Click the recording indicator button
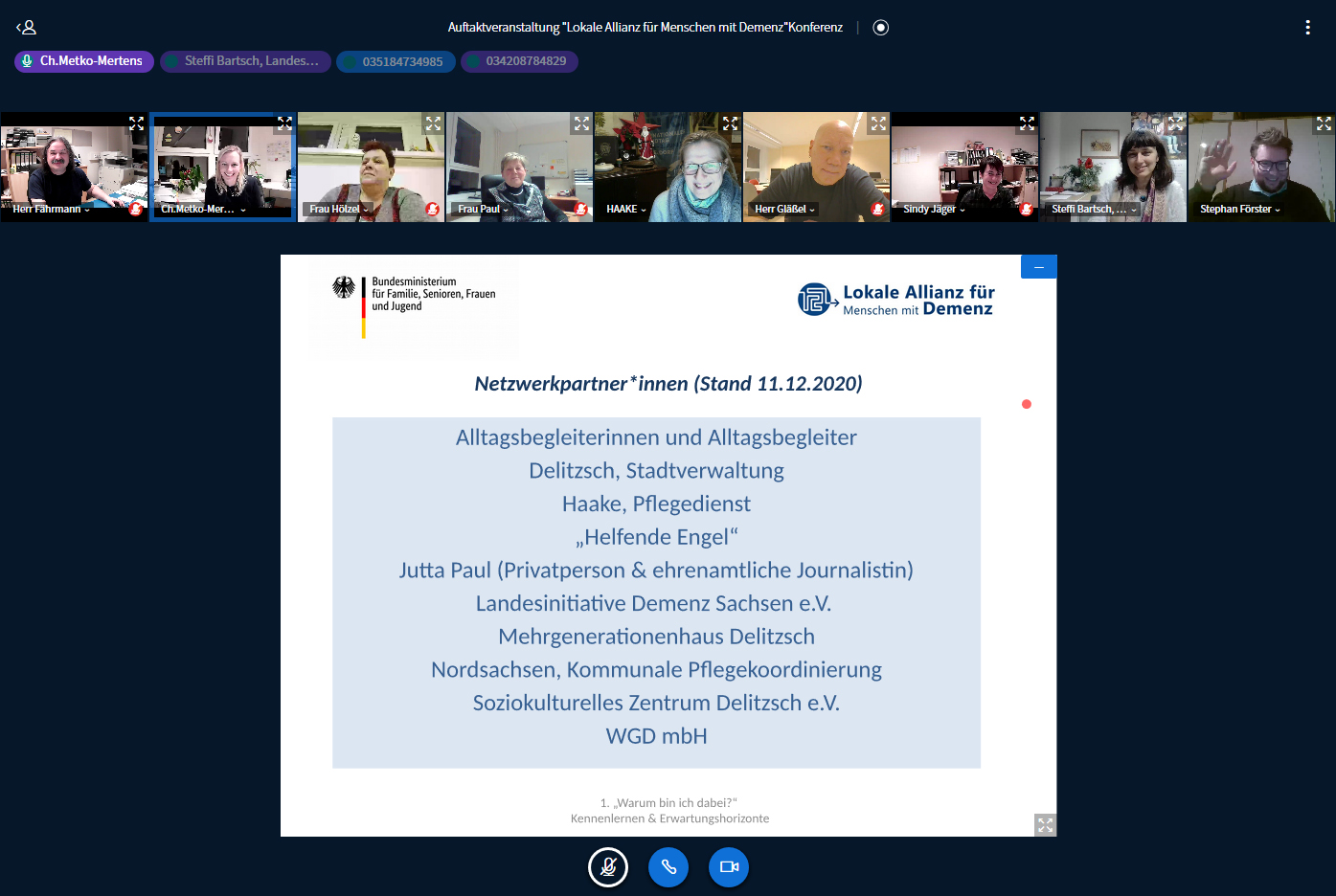 coord(881,28)
